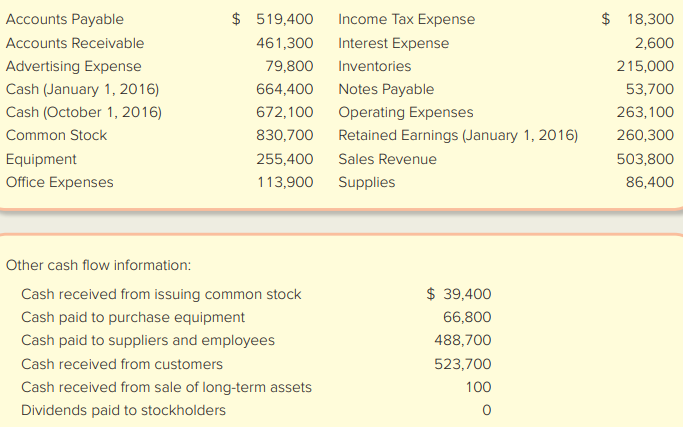Image resolution: width=683 pixels, height=427 pixels.
Task: Select the Operating Expenses amount 263,100
Action: click(x=646, y=112)
